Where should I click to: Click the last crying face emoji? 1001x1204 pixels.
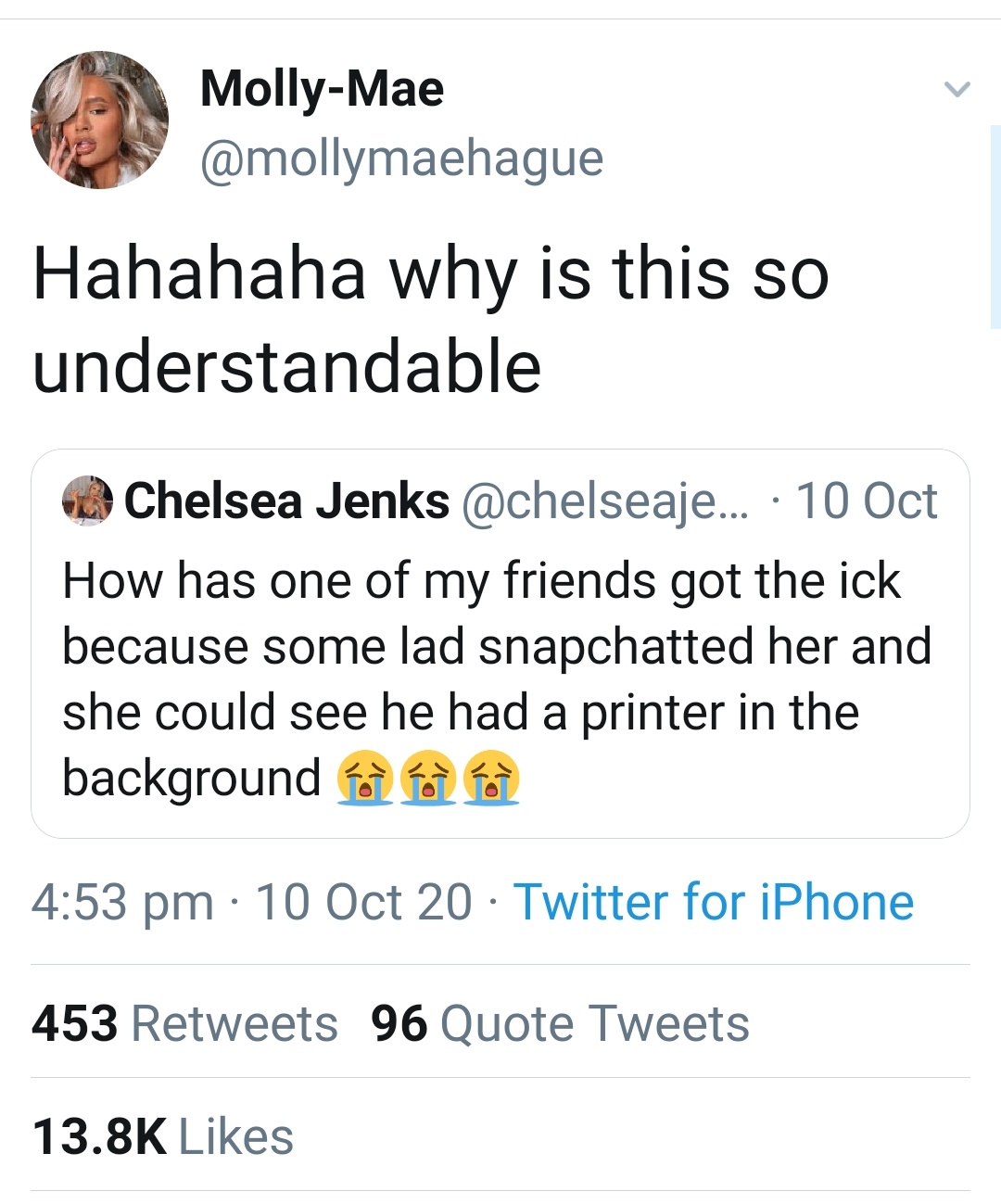point(491,779)
